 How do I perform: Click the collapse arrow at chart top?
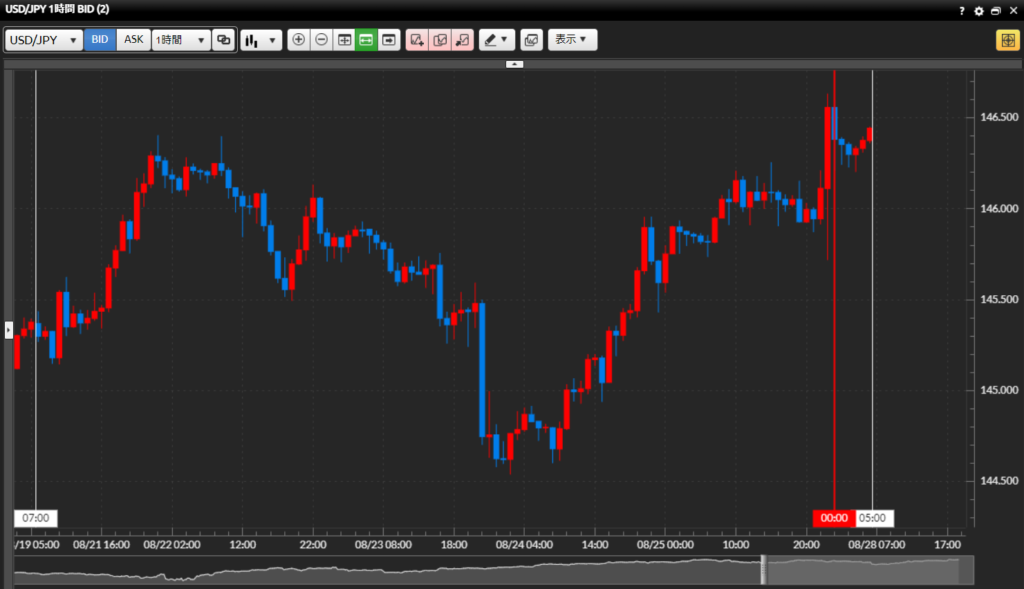(x=514, y=64)
